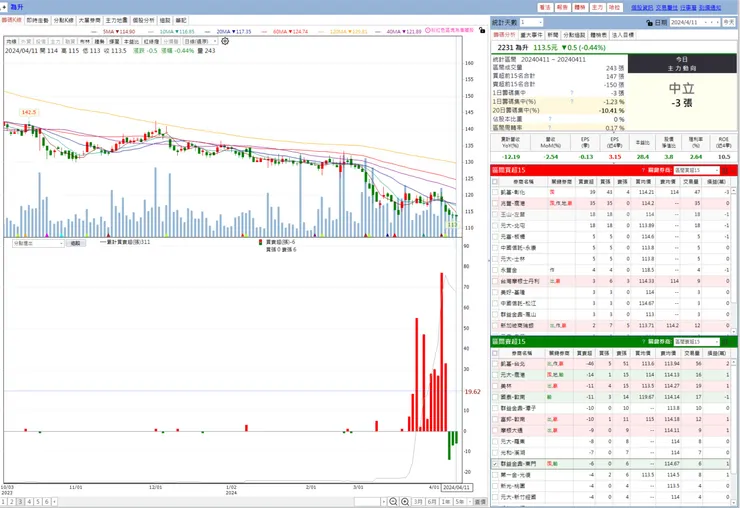Open 關鍵券商 dropdown in red header
740x508 pixels.
[697, 170]
